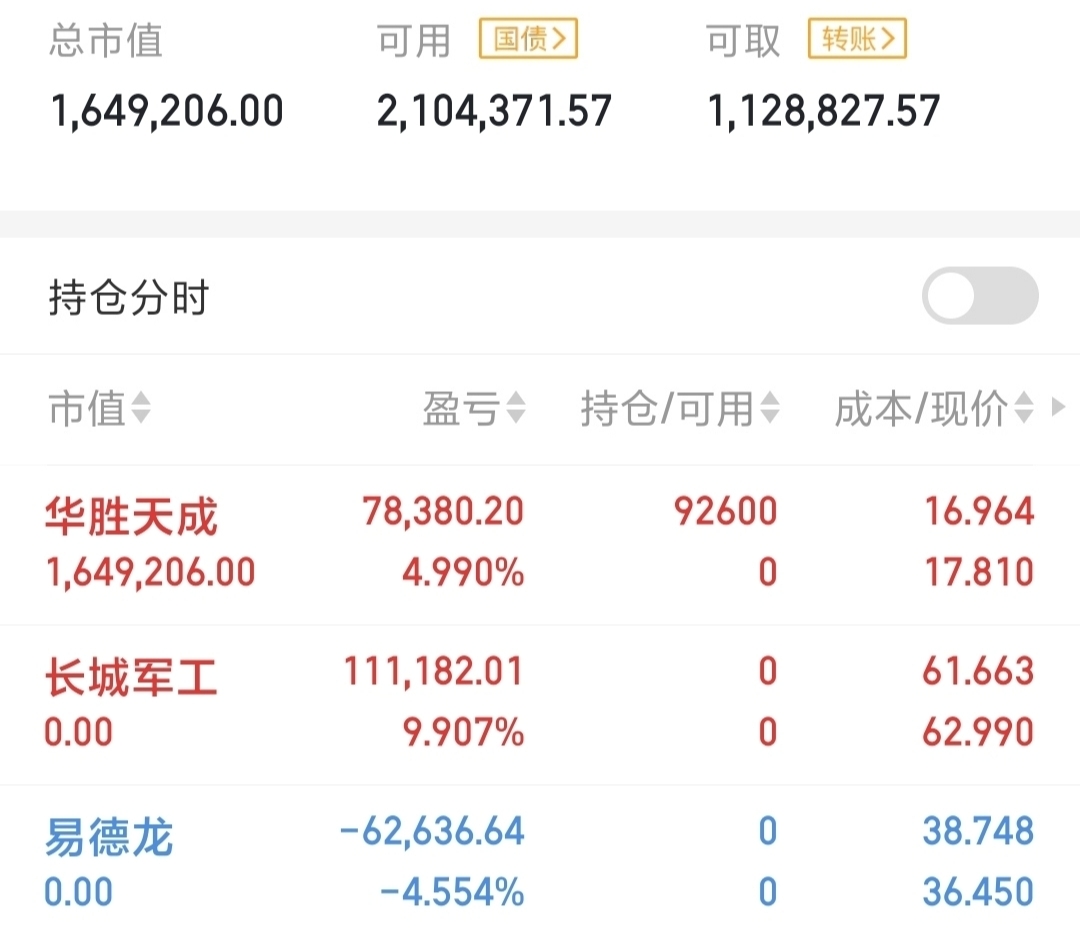Open 长城军工 stock holding
Image resolution: width=1080 pixels, height=929 pixels.
point(131,677)
